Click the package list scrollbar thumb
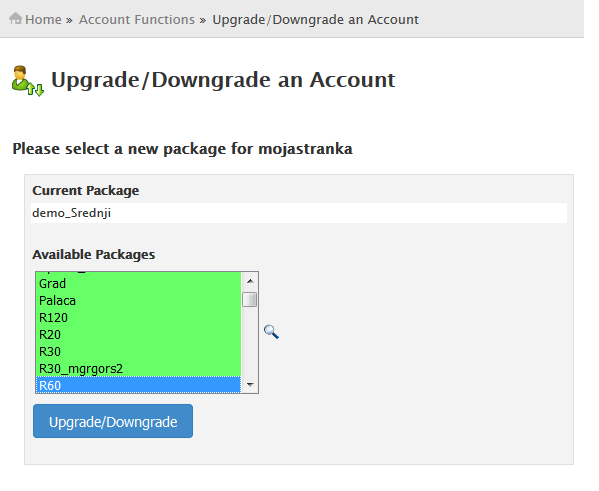Viewport: 599px width, 491px height. pyautogui.click(x=249, y=300)
